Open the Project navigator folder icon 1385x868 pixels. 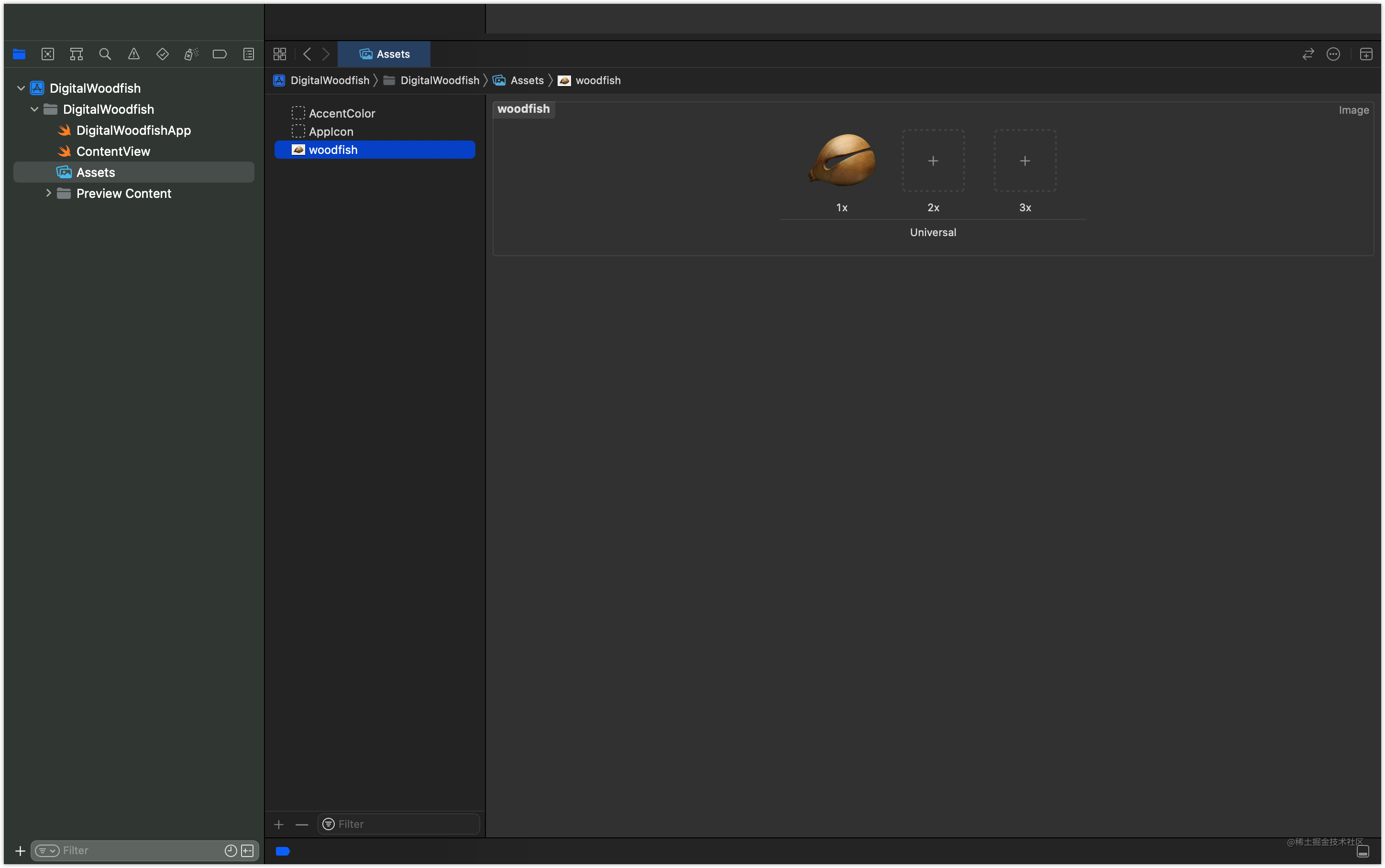coord(19,54)
